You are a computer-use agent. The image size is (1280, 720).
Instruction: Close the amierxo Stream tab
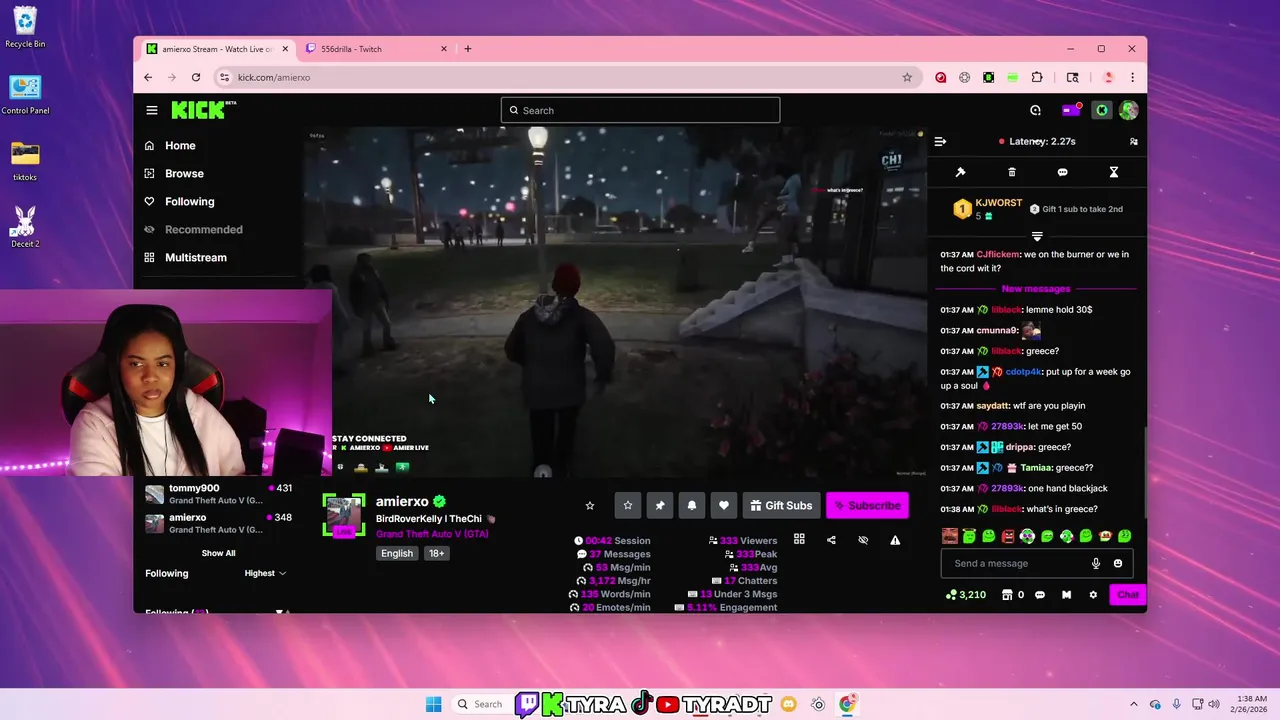285,49
